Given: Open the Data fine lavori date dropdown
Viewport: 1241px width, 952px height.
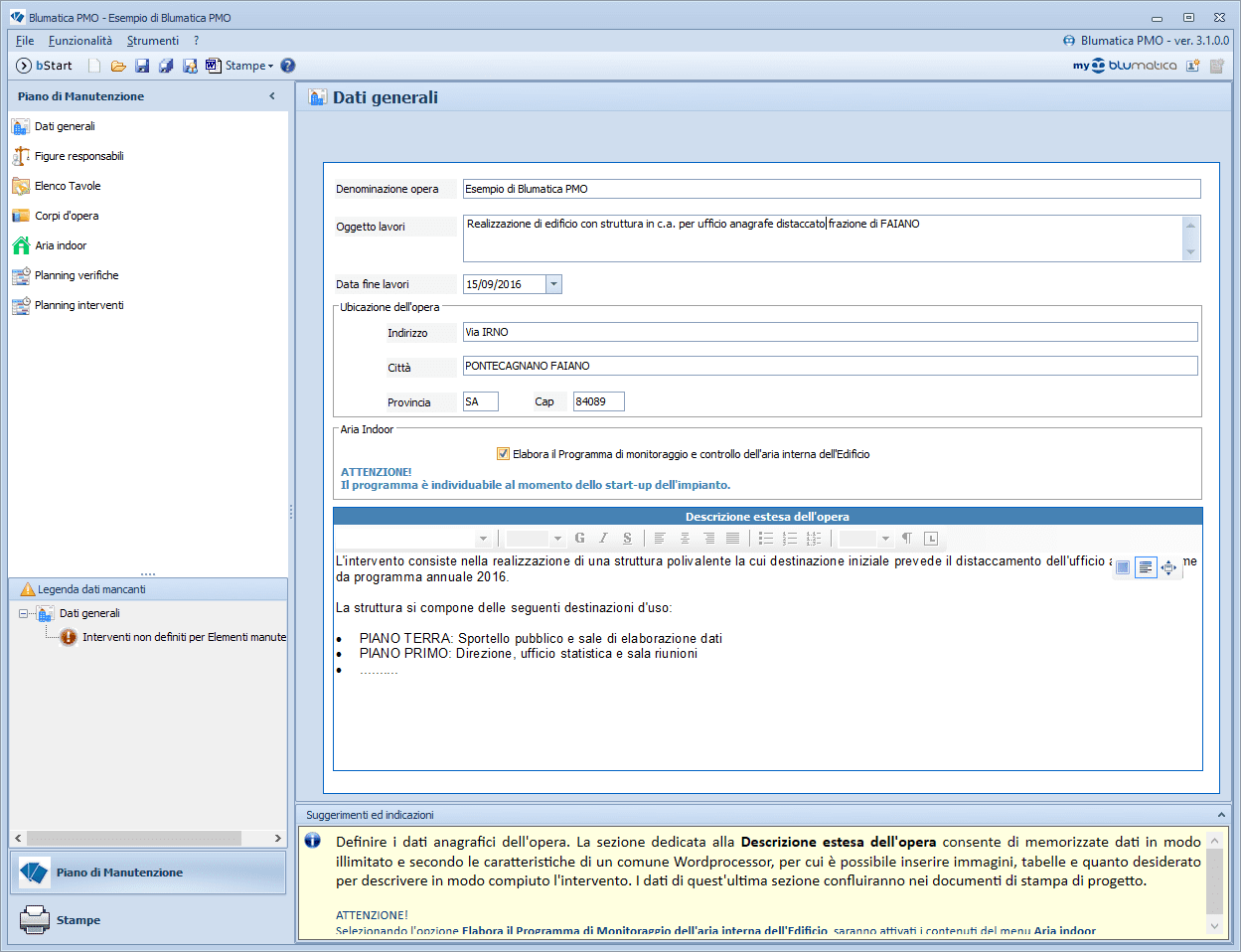Looking at the screenshot, I should pos(554,284).
